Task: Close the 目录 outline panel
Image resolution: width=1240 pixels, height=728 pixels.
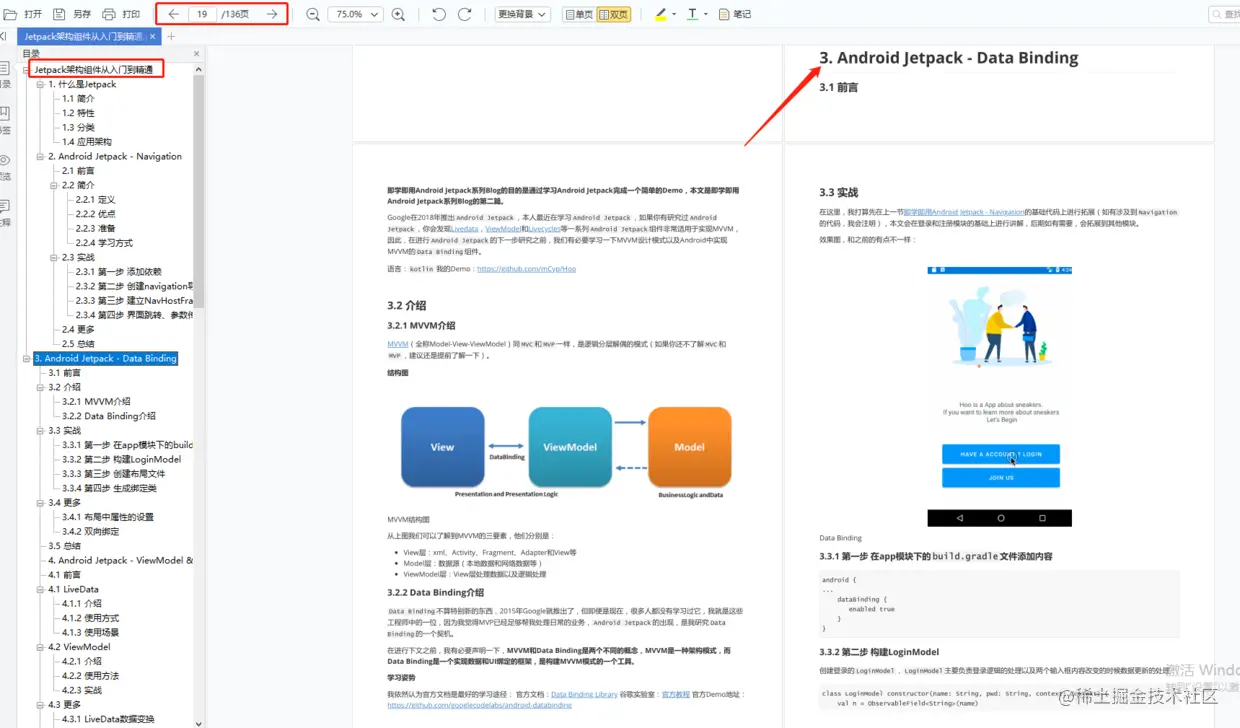Action: pyautogui.click(x=196, y=54)
